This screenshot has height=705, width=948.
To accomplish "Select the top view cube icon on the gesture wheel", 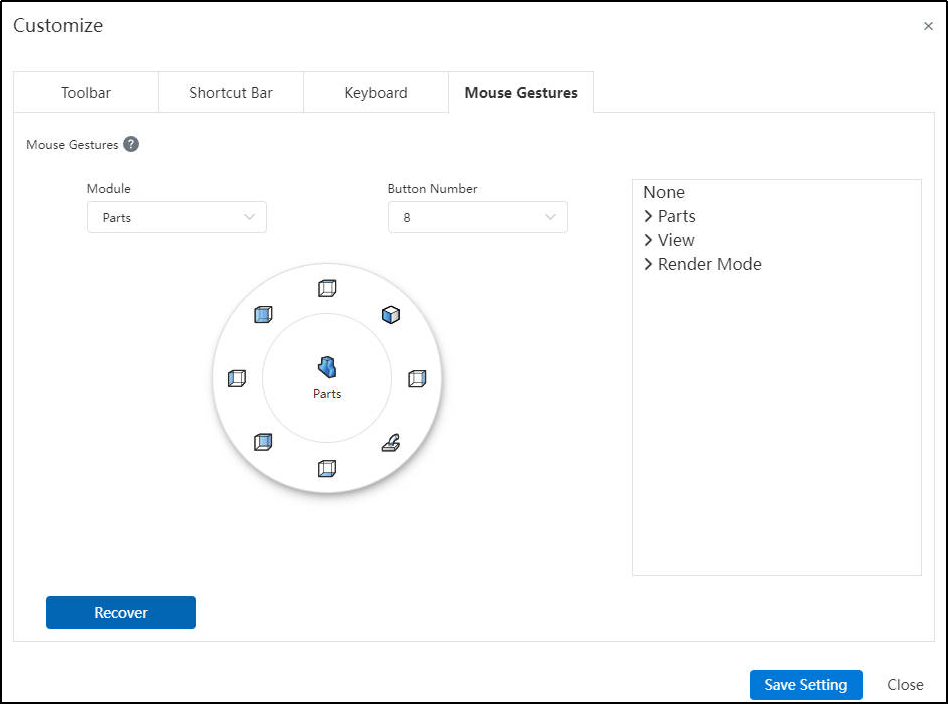I will 327,288.
